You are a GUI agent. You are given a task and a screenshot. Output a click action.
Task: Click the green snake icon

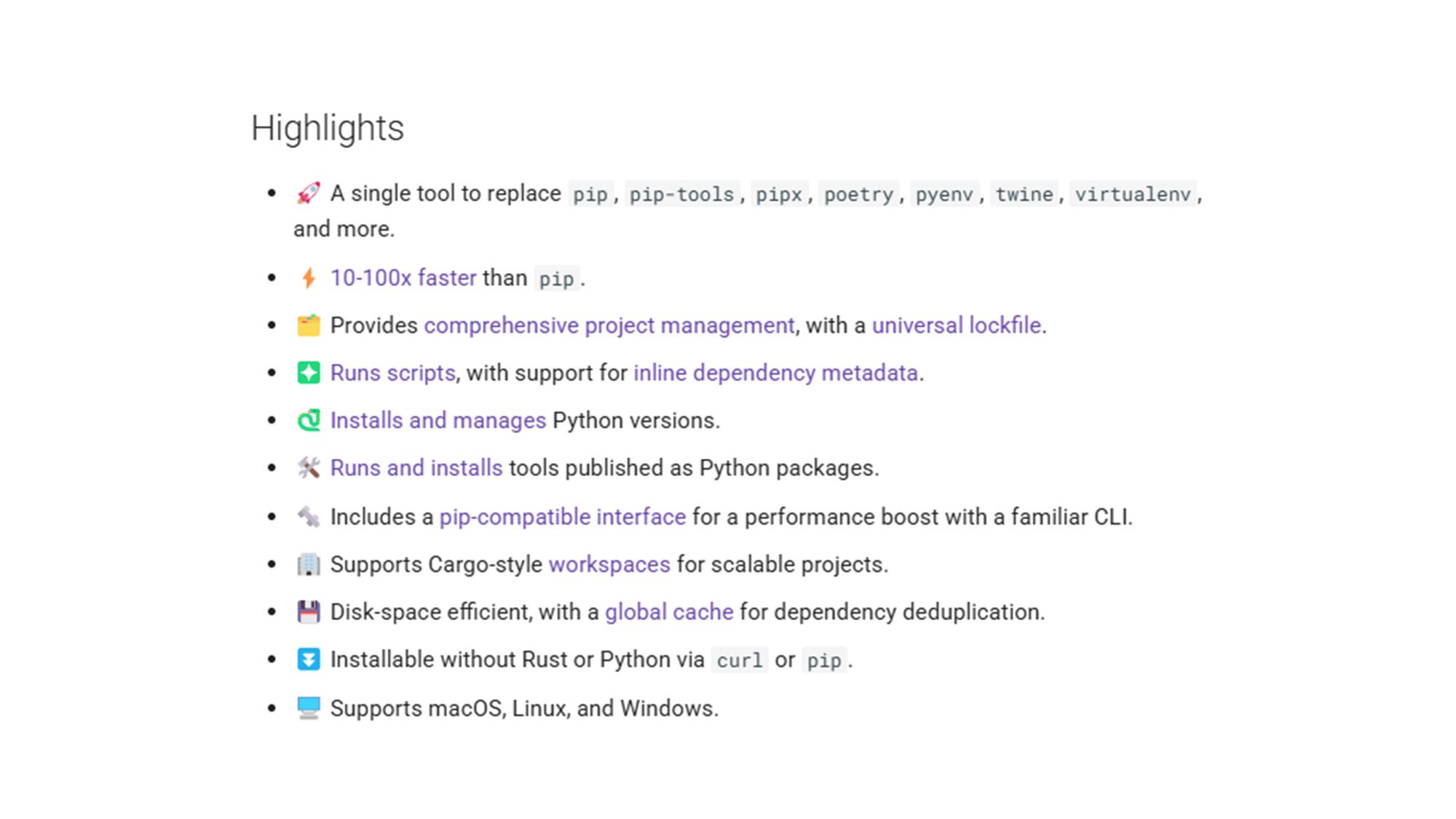(x=309, y=420)
